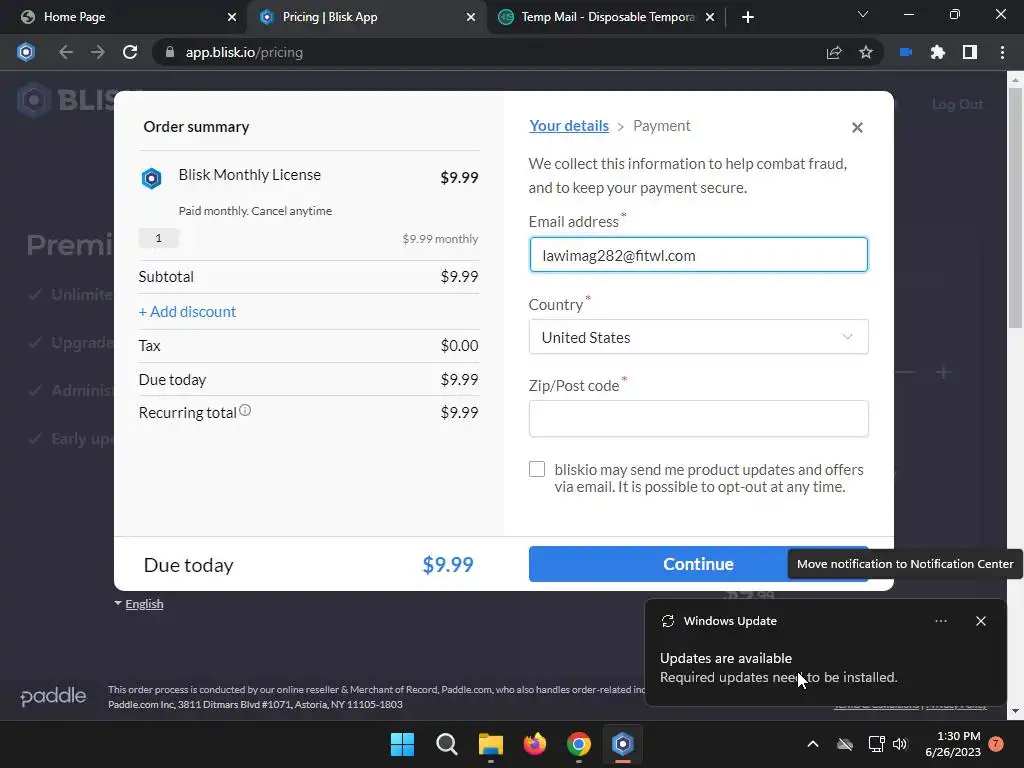1024x768 pixels.
Task: Click the Subtotal $9.99 amount
Action: point(459,276)
